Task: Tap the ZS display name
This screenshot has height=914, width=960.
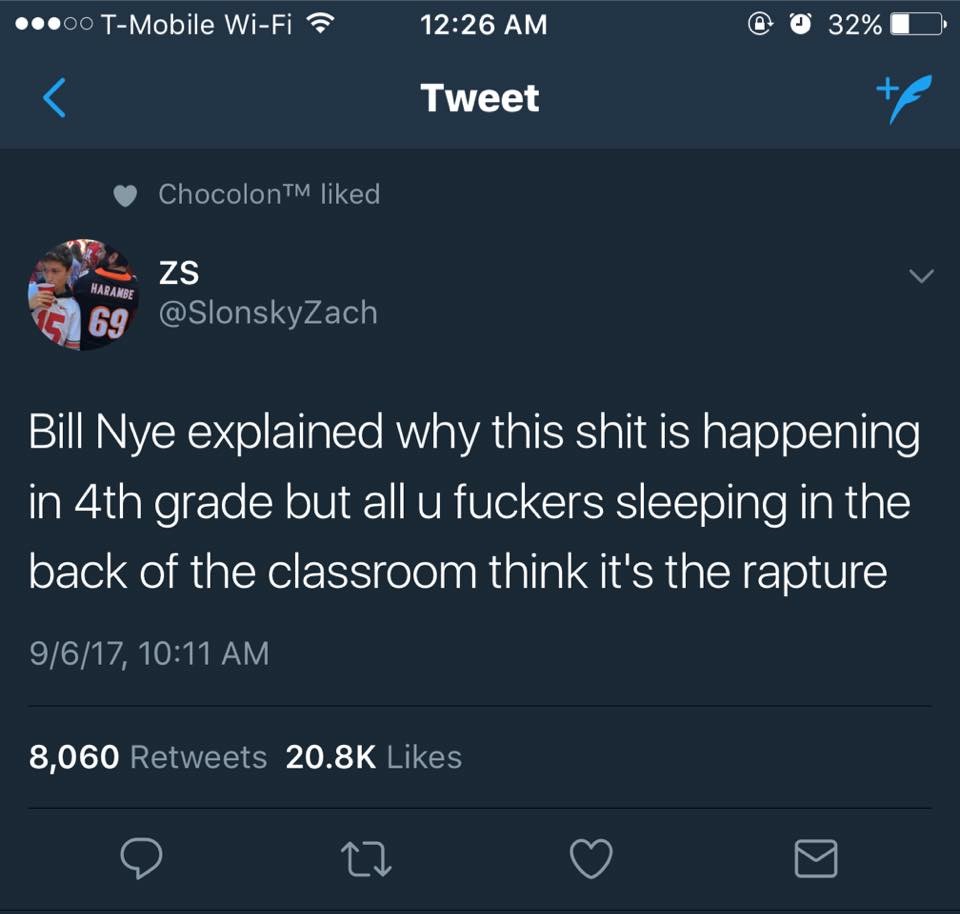Action: click(179, 272)
